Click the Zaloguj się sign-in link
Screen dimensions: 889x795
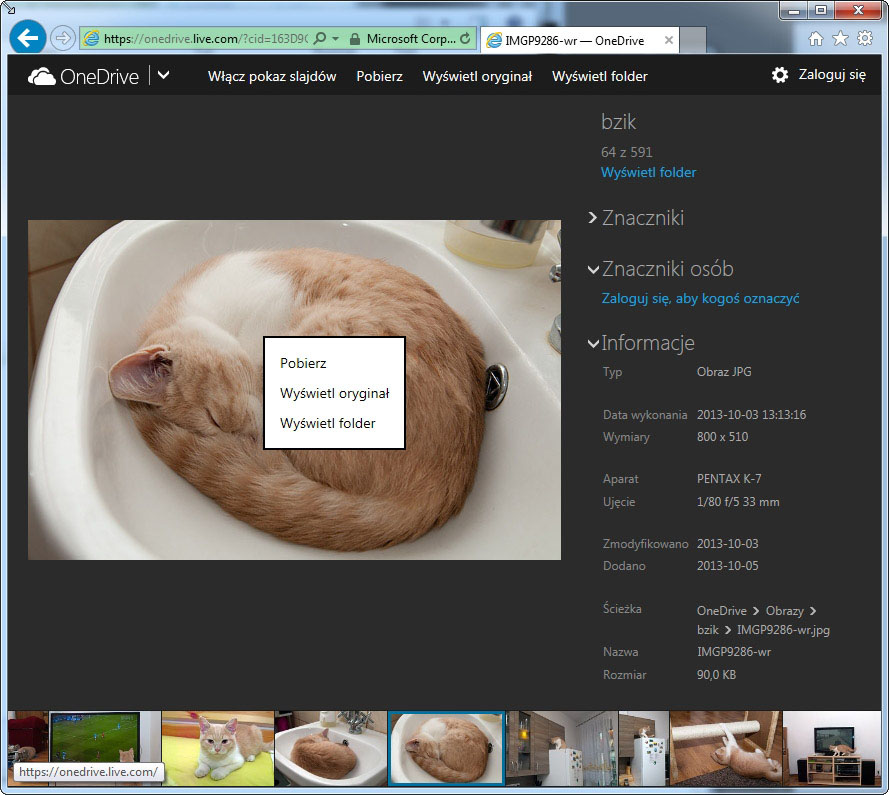point(832,75)
